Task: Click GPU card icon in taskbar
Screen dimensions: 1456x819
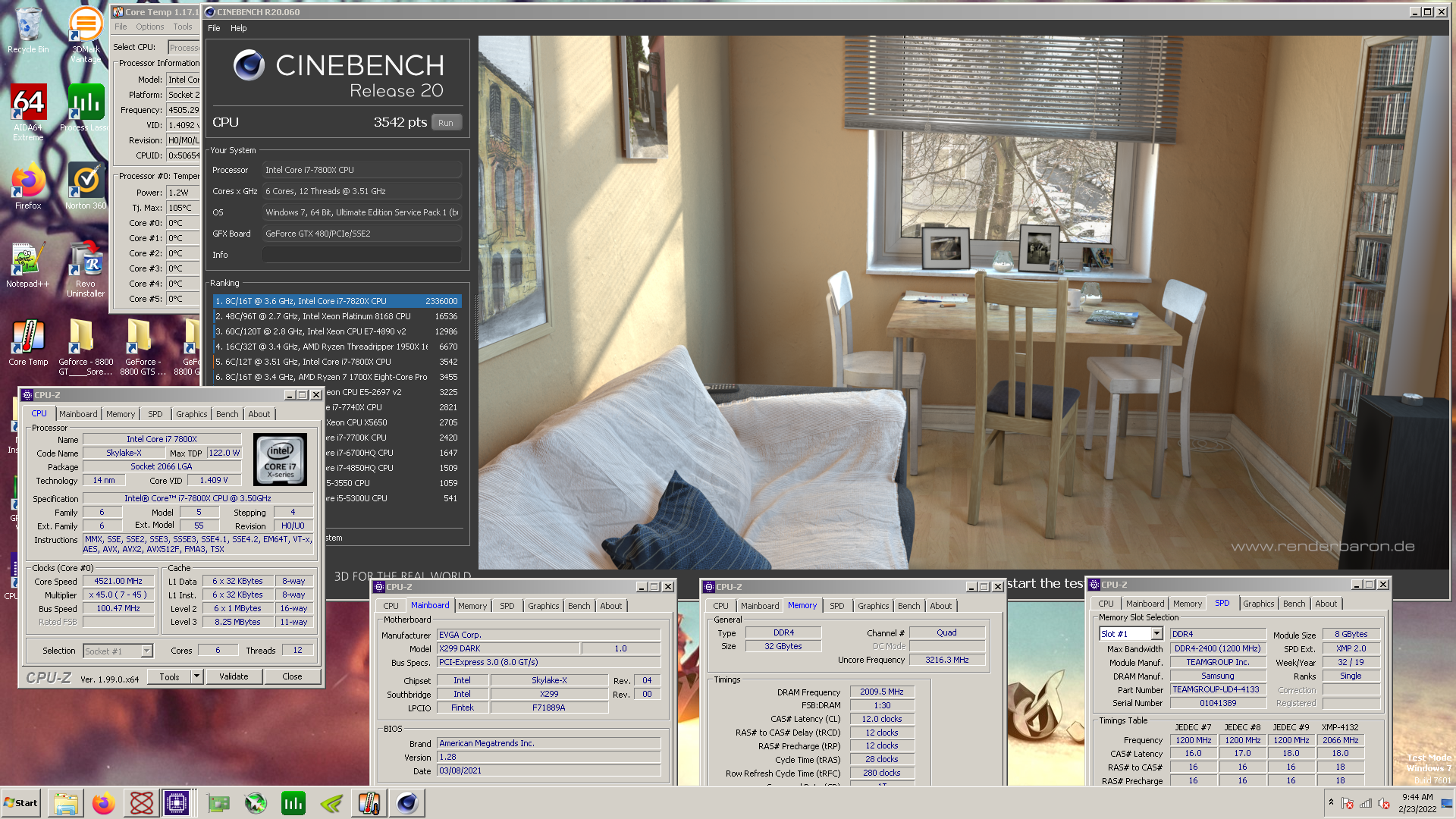Action: [x=218, y=803]
